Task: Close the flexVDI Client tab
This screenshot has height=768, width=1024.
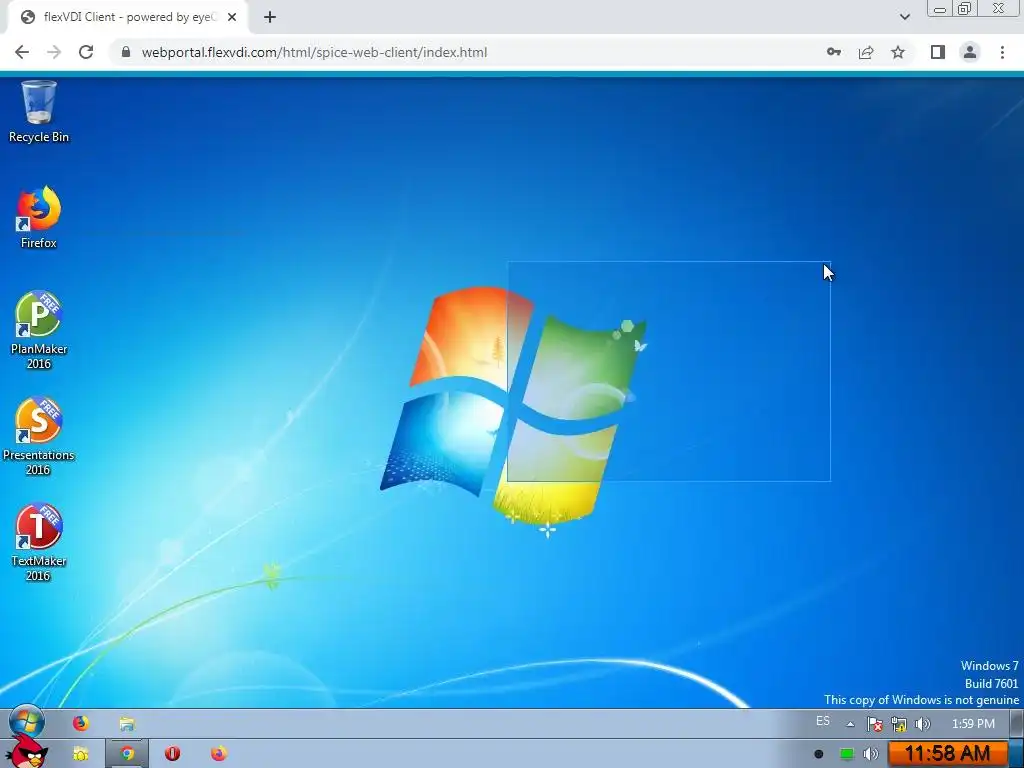Action: click(232, 17)
